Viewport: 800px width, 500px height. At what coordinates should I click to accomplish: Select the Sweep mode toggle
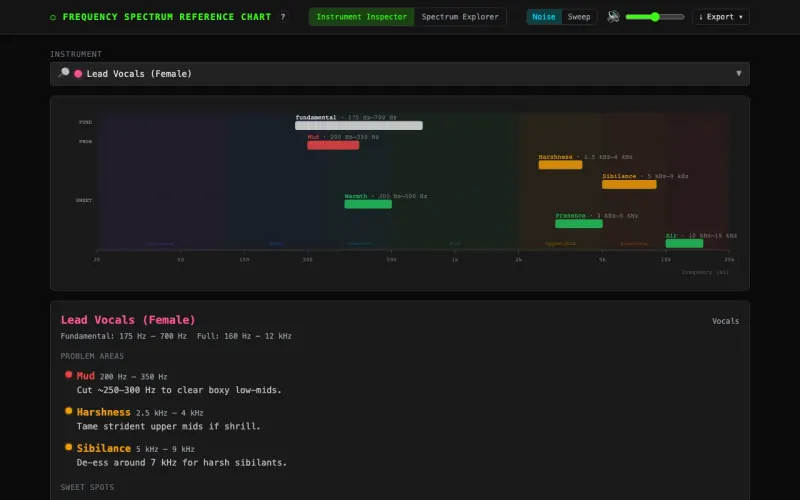579,17
